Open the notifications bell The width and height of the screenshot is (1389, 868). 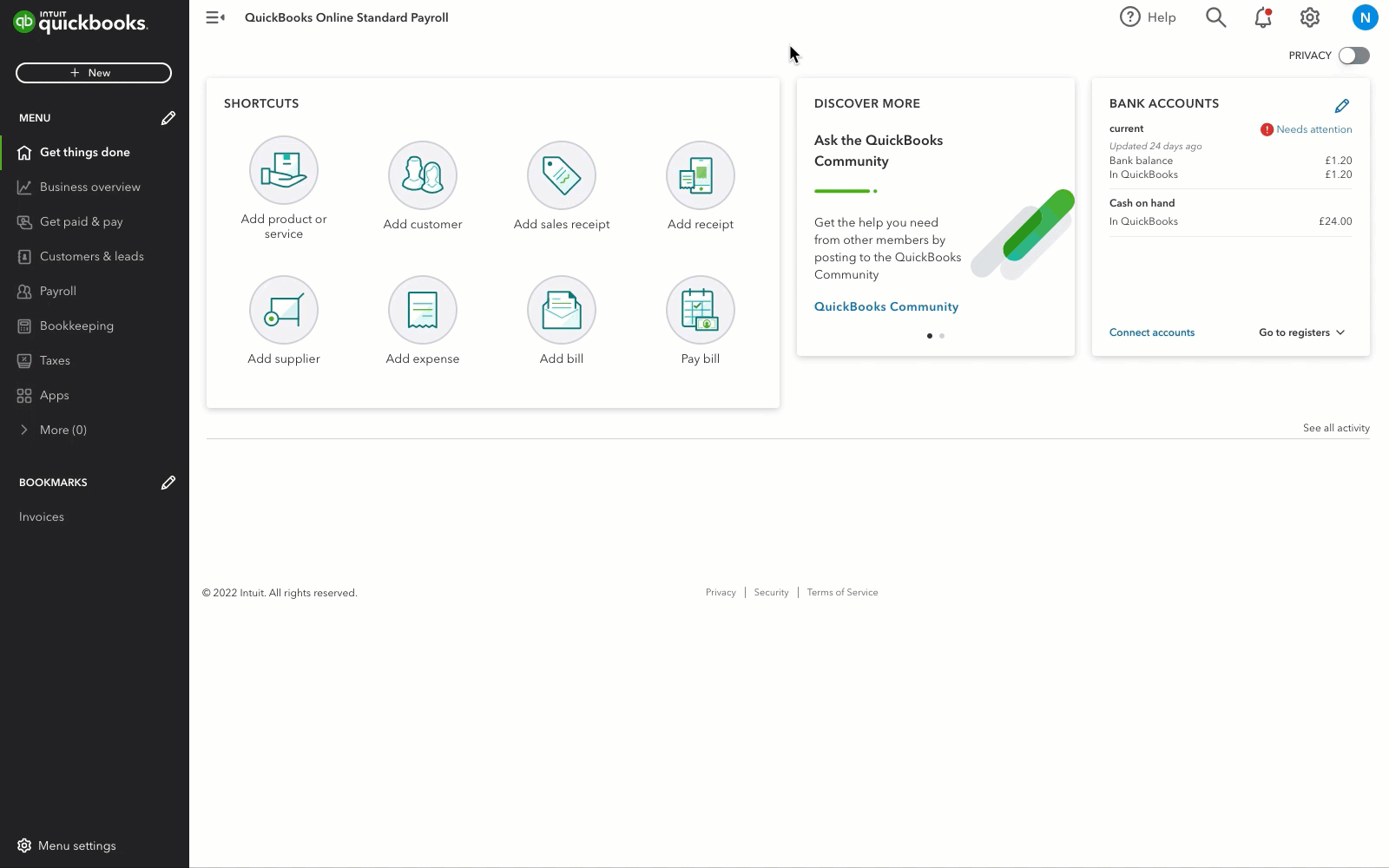click(x=1263, y=17)
